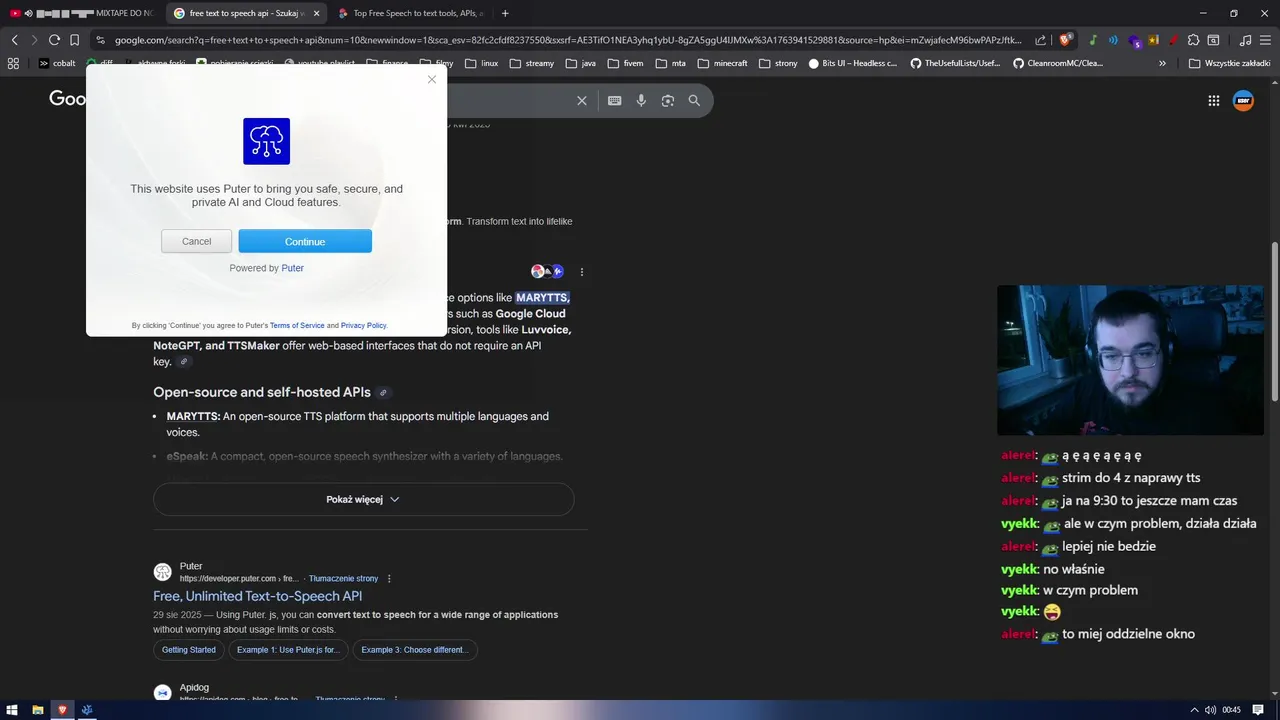Screen dimensions: 1280x720
Task: Click Continue in the Puter dialog
Action: [305, 241]
